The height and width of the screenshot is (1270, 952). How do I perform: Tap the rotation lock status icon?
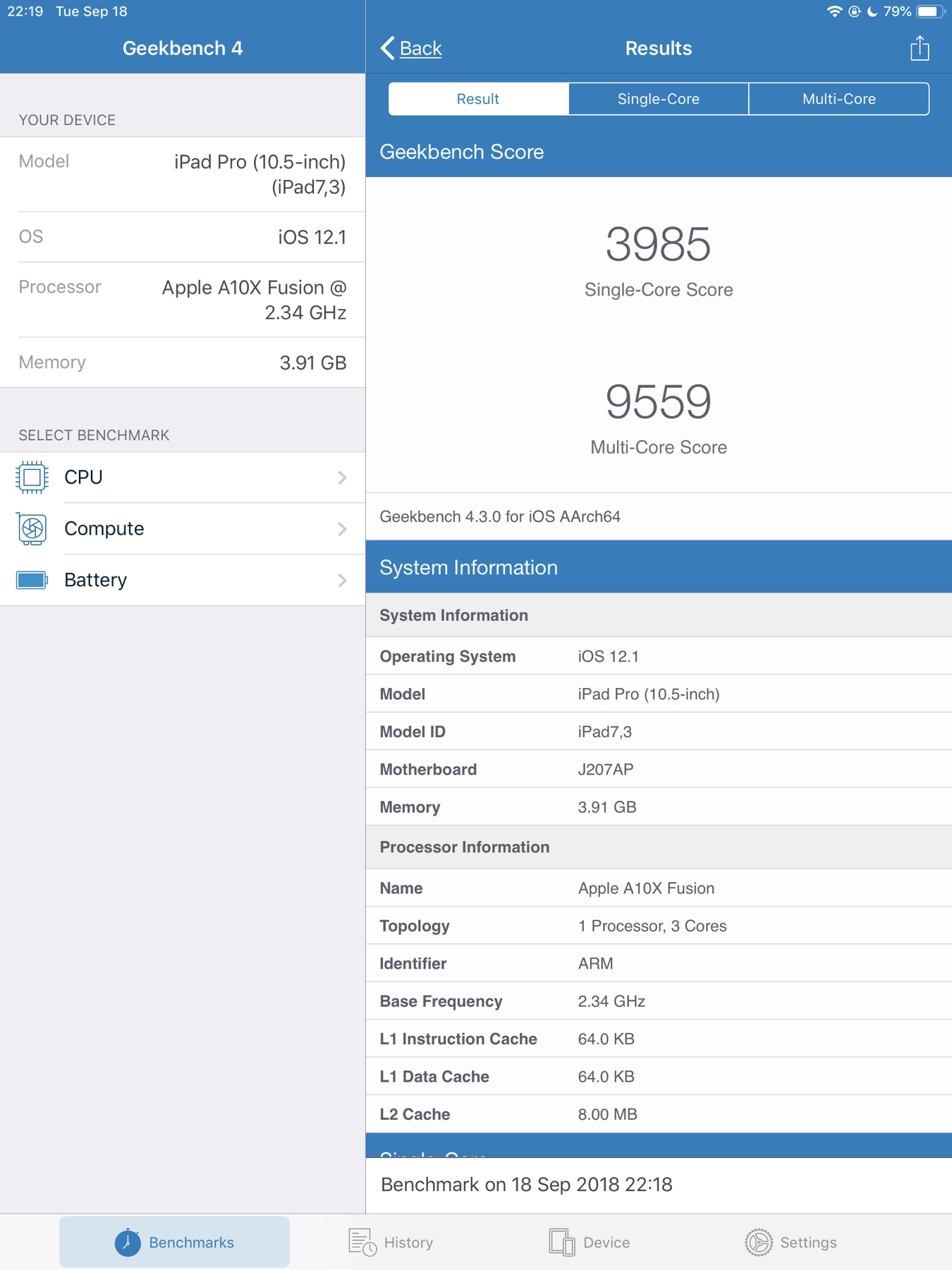pyautogui.click(x=854, y=11)
